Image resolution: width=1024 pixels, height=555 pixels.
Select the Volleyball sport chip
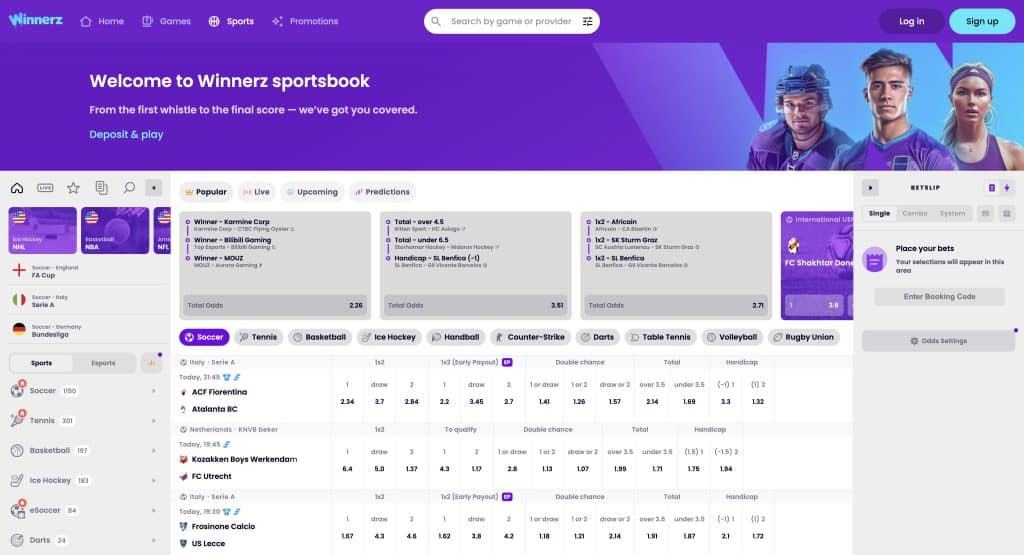coord(732,337)
